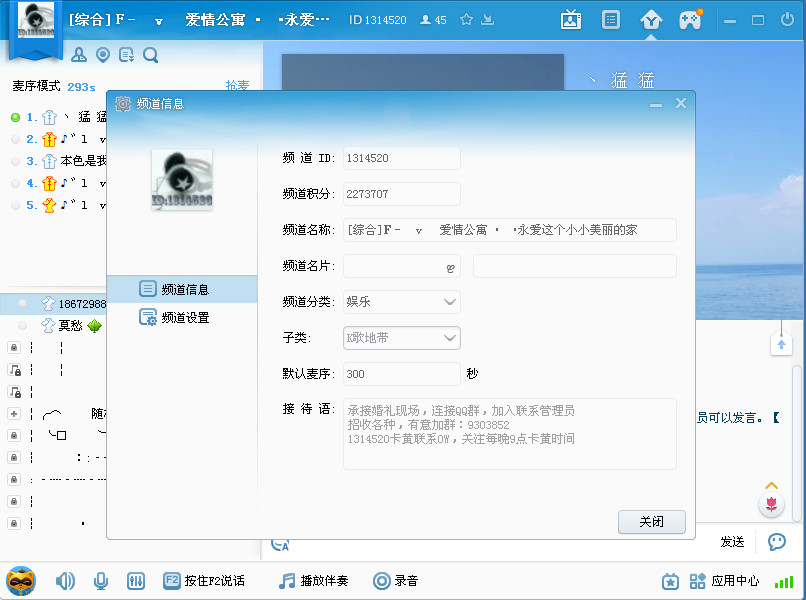Click the first locked sub-channel icon
The width and height of the screenshot is (806, 600).
pyautogui.click(x=14, y=348)
